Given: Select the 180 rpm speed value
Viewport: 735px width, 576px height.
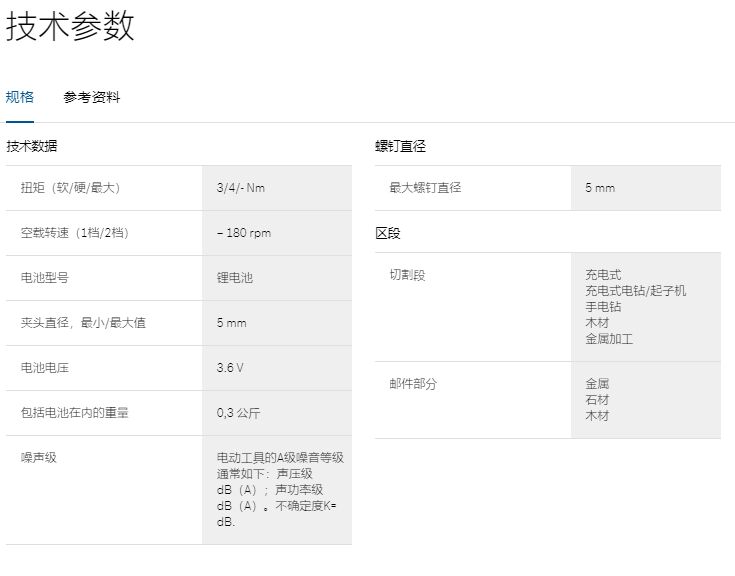Looking at the screenshot, I should [245, 233].
